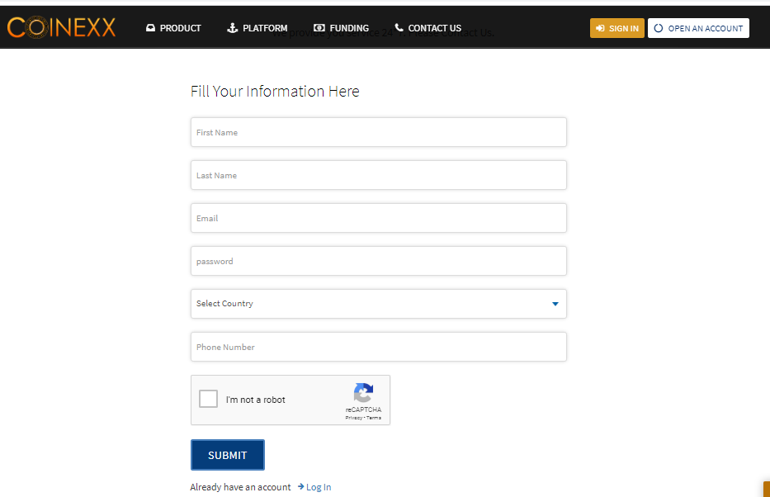
Task: Click the Coinexx logo
Action: click(61, 27)
